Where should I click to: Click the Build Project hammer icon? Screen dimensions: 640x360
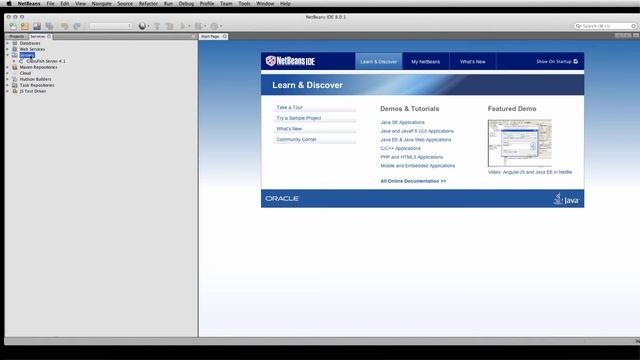point(157,26)
